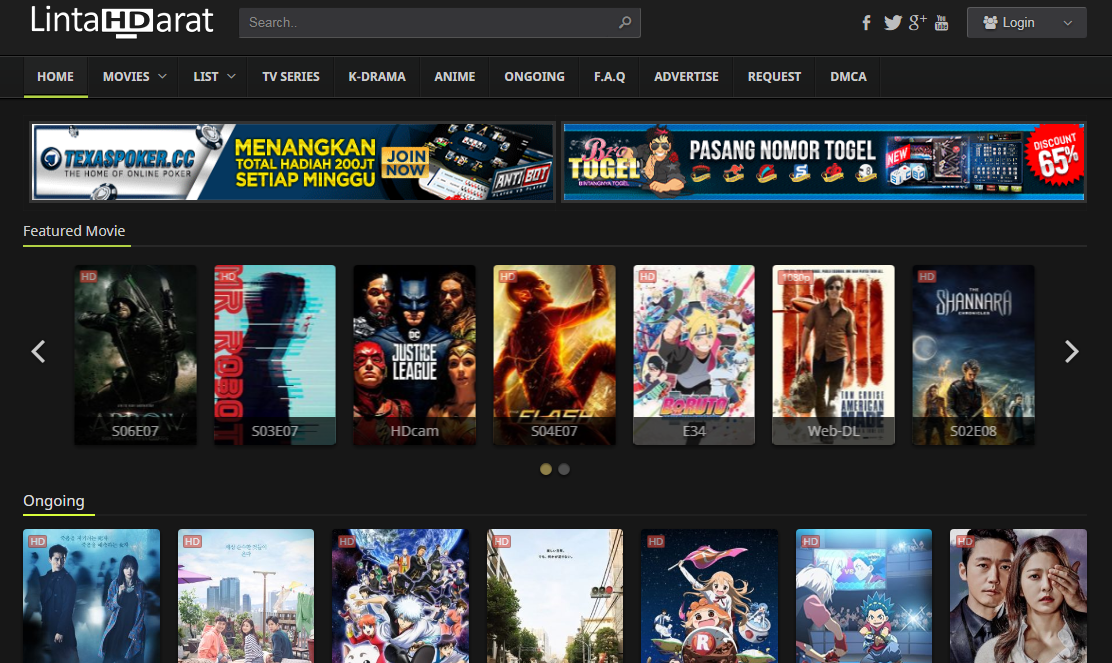The width and height of the screenshot is (1112, 663).
Task: Click inside the search input field
Action: coord(430,22)
